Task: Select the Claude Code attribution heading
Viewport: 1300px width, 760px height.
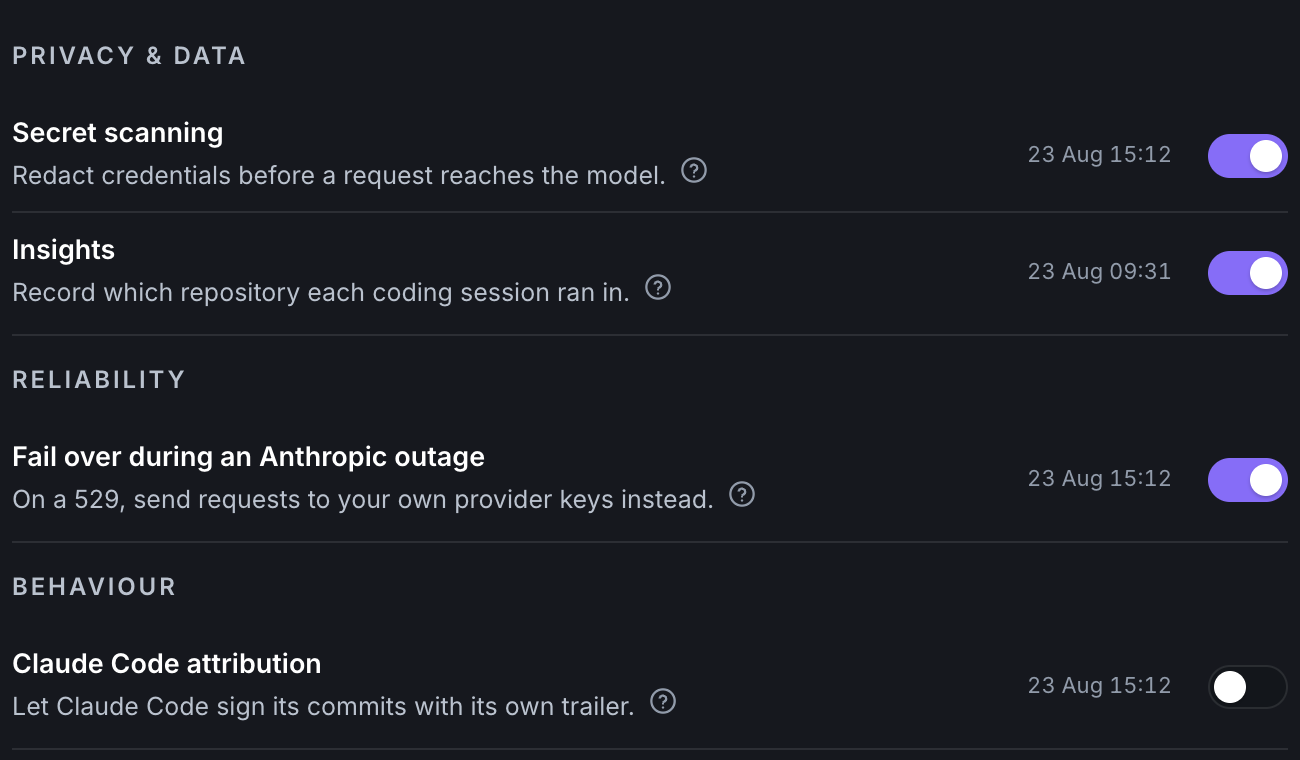Action: coord(167,664)
